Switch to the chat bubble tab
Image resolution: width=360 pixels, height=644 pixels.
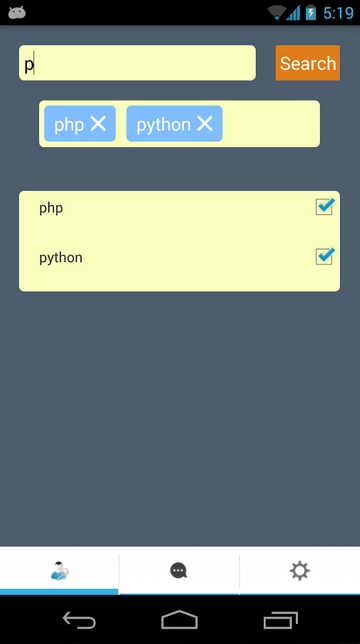pos(179,570)
